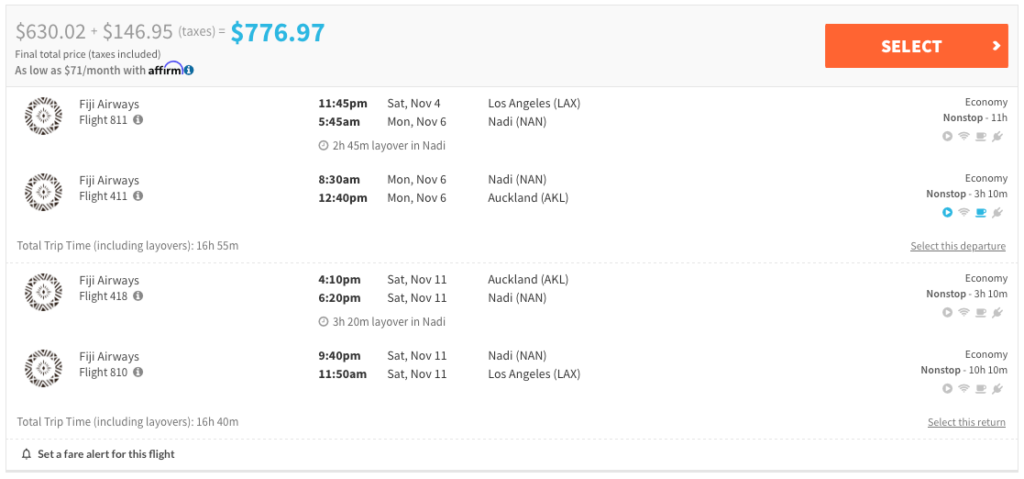
Task: Click the Wi-Fi icon on the LAX–Nadi 11h flight
Action: click(x=964, y=136)
